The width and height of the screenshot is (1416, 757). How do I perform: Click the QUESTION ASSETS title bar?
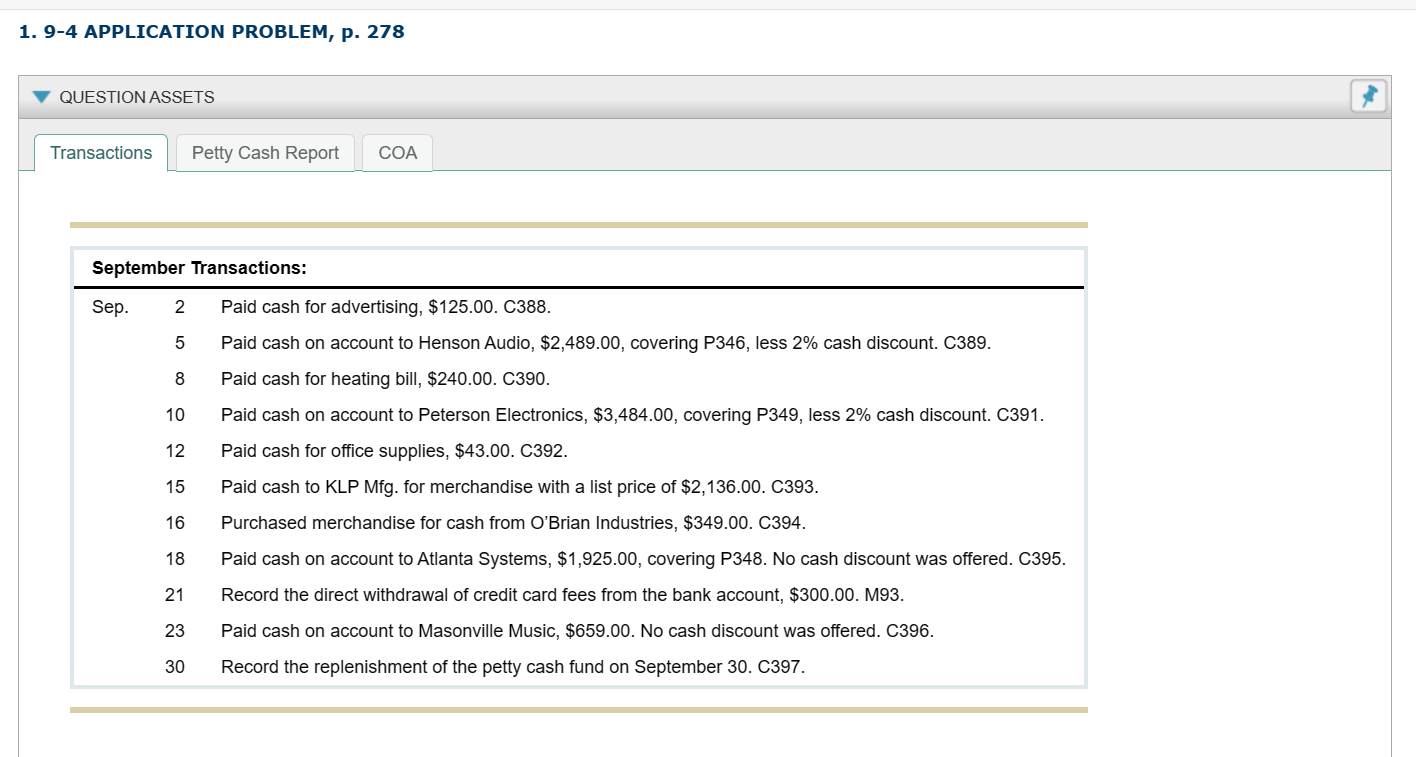[x=137, y=97]
